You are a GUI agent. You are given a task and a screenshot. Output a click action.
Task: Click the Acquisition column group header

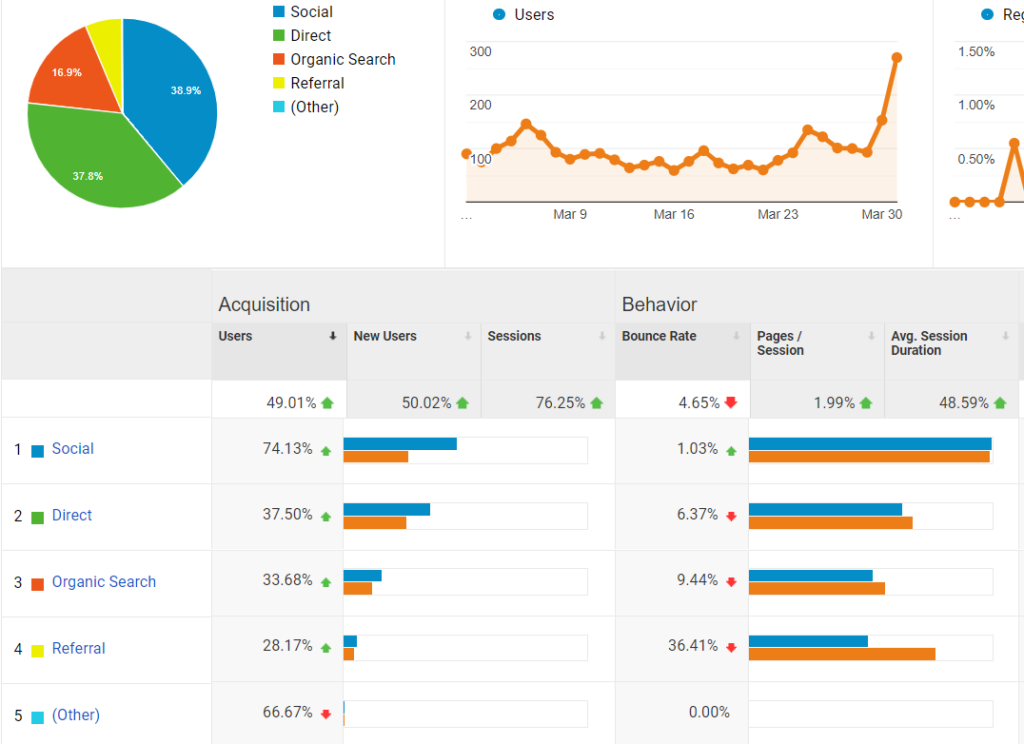[264, 305]
